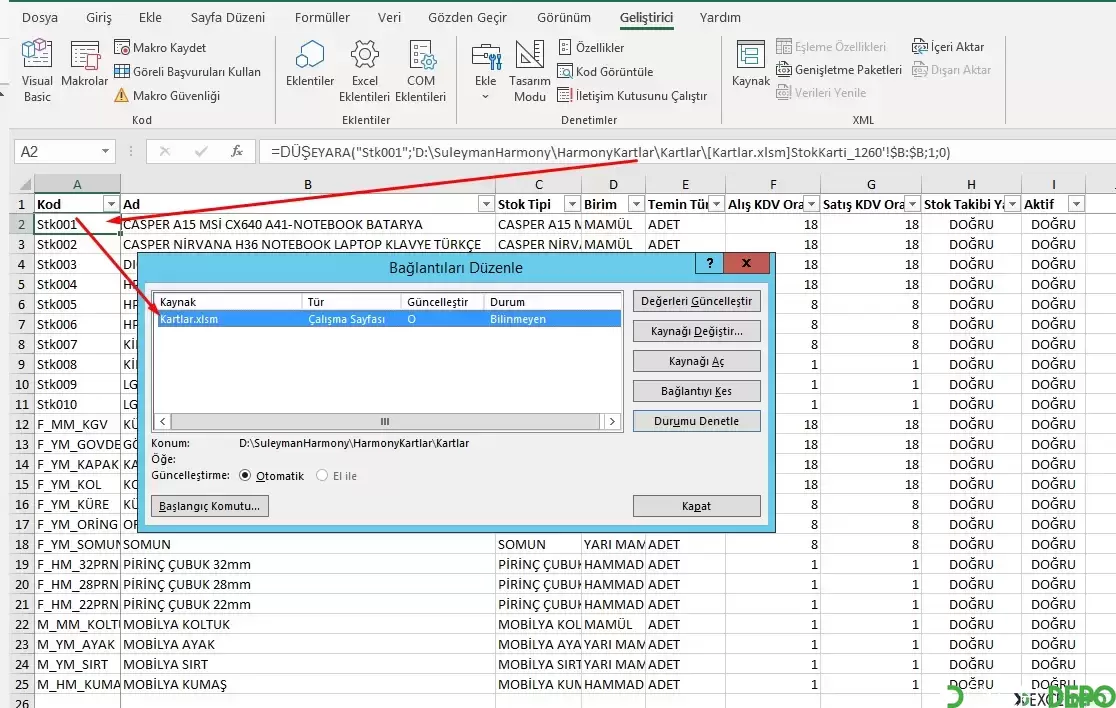The image size is (1116, 708).
Task: Select cell Stk002
Action: 77,244
